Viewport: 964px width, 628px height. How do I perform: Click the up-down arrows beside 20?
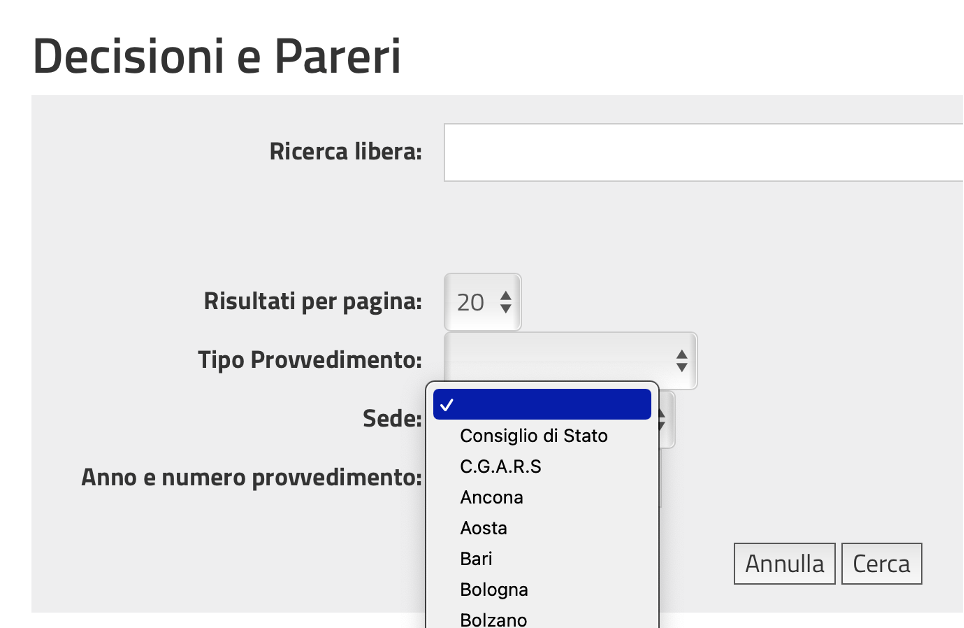506,302
